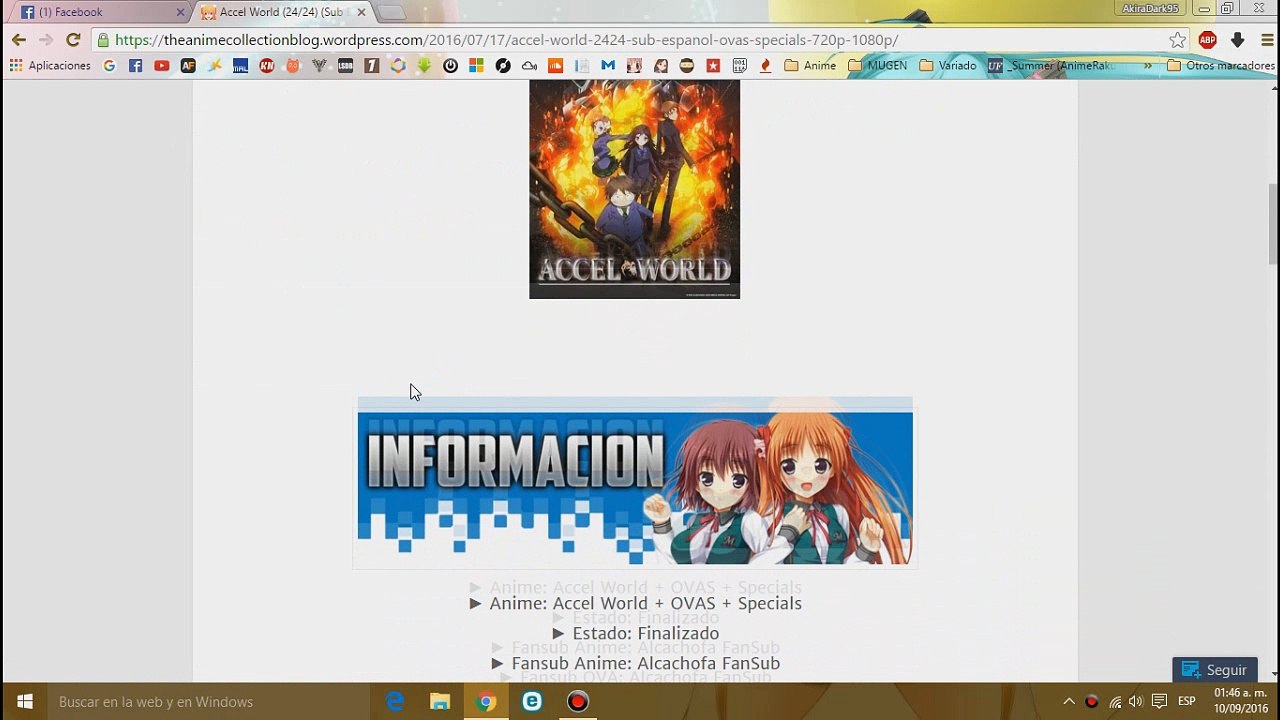Click 'Anime: Accel World + OVAS + Specials' text
This screenshot has width=1280, height=720.
coord(645,603)
